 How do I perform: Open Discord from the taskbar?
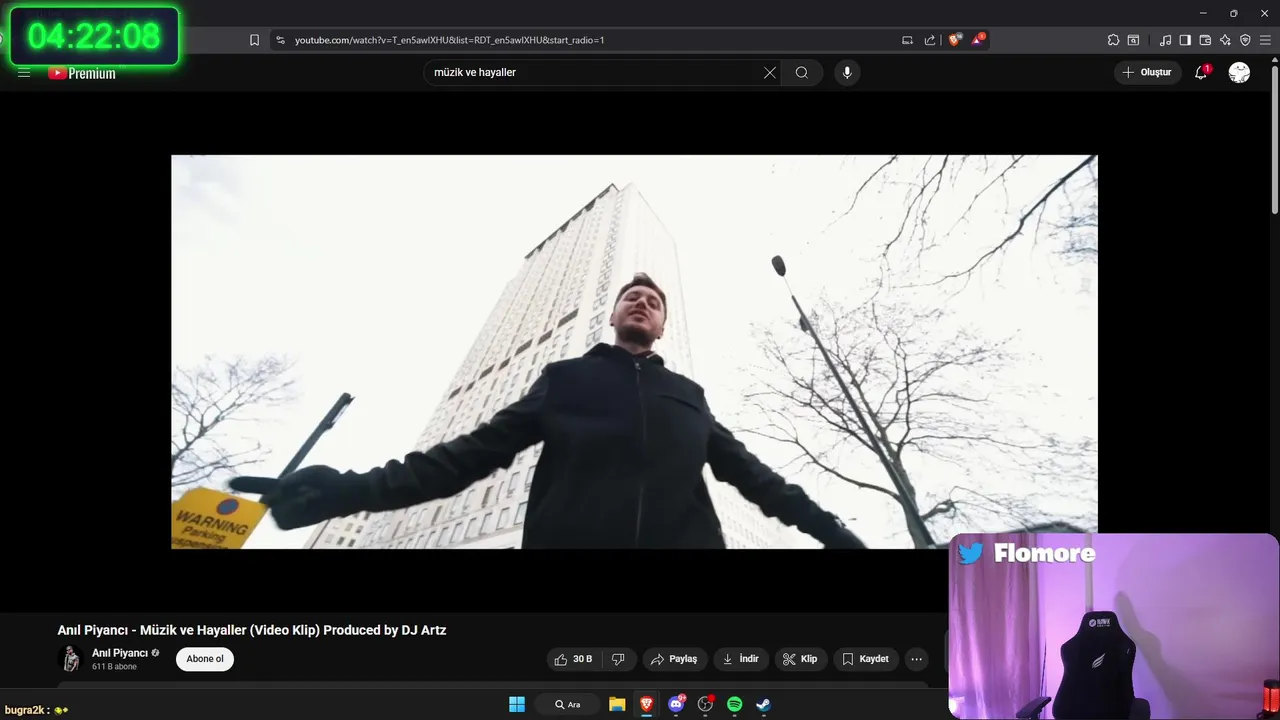(x=677, y=704)
